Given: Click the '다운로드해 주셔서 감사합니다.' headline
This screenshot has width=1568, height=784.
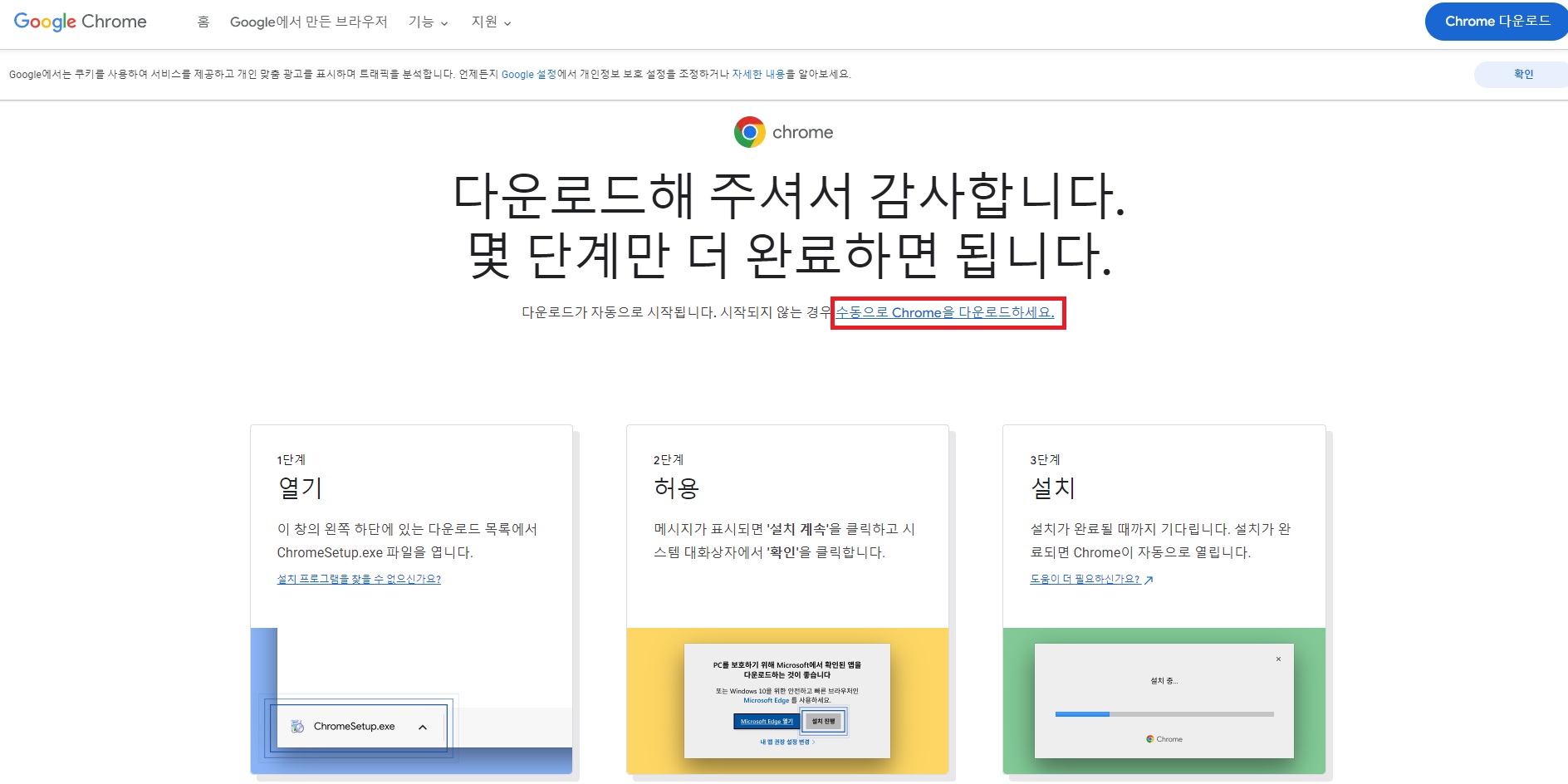Looking at the screenshot, I should tap(789, 196).
